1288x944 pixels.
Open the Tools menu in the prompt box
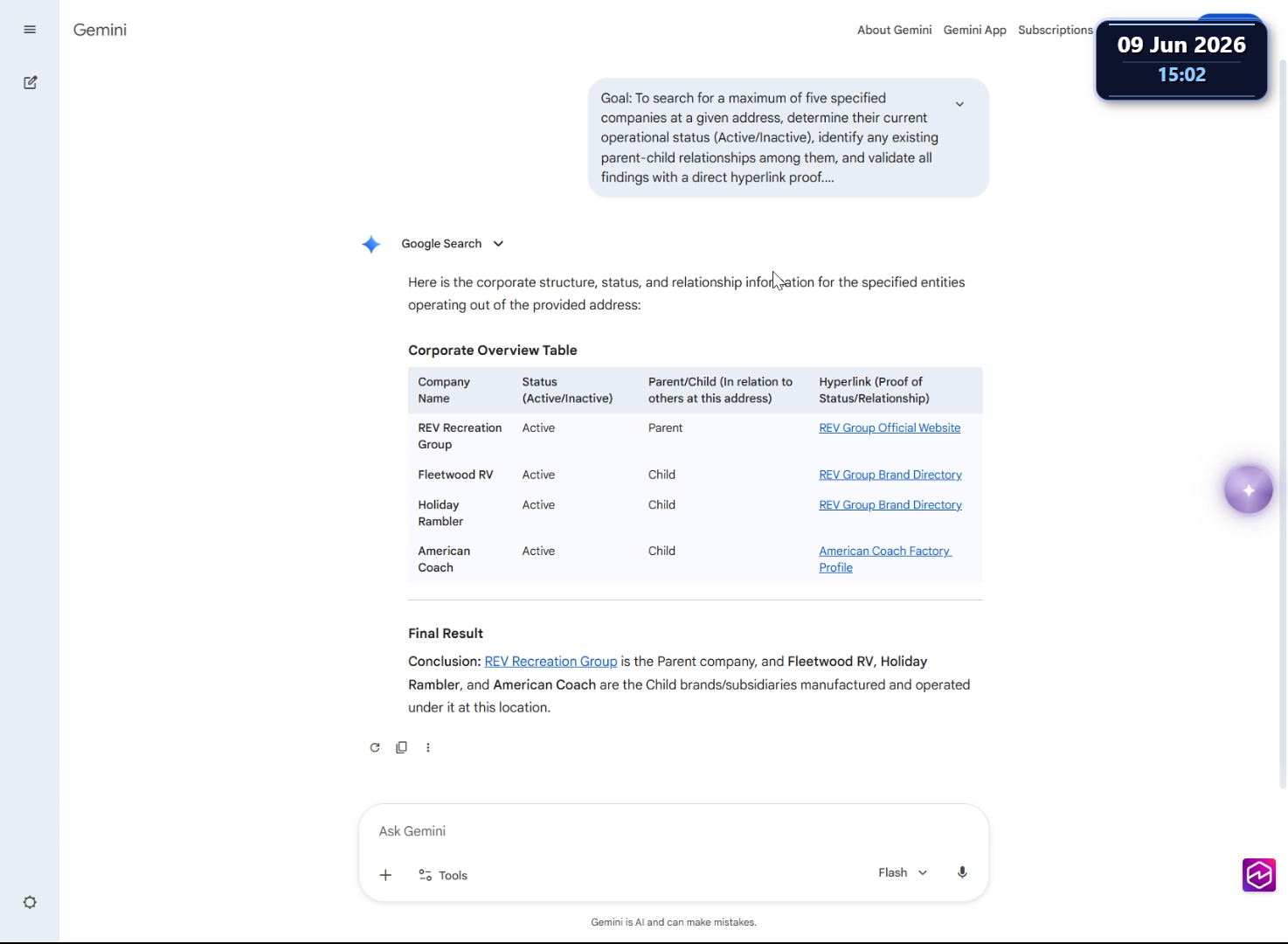click(443, 875)
